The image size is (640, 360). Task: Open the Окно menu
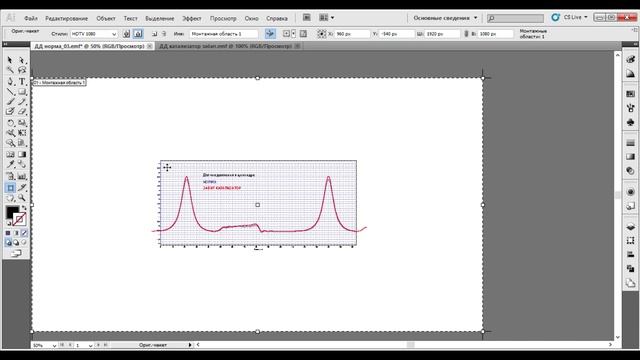251,18
